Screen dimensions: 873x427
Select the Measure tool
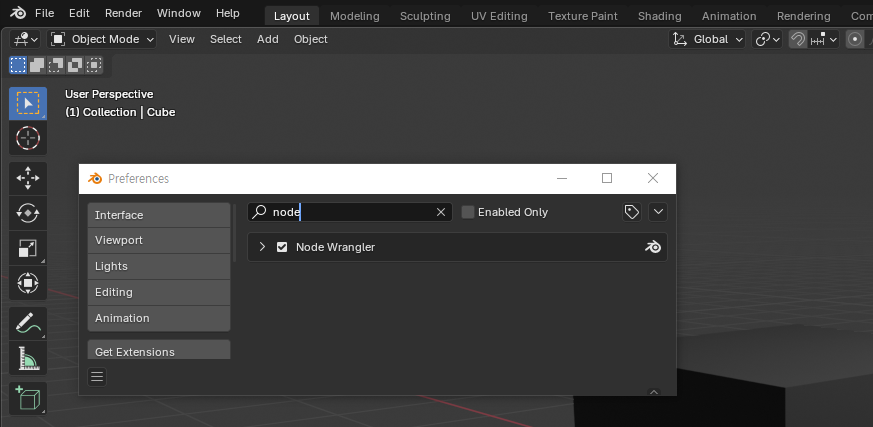click(28, 358)
